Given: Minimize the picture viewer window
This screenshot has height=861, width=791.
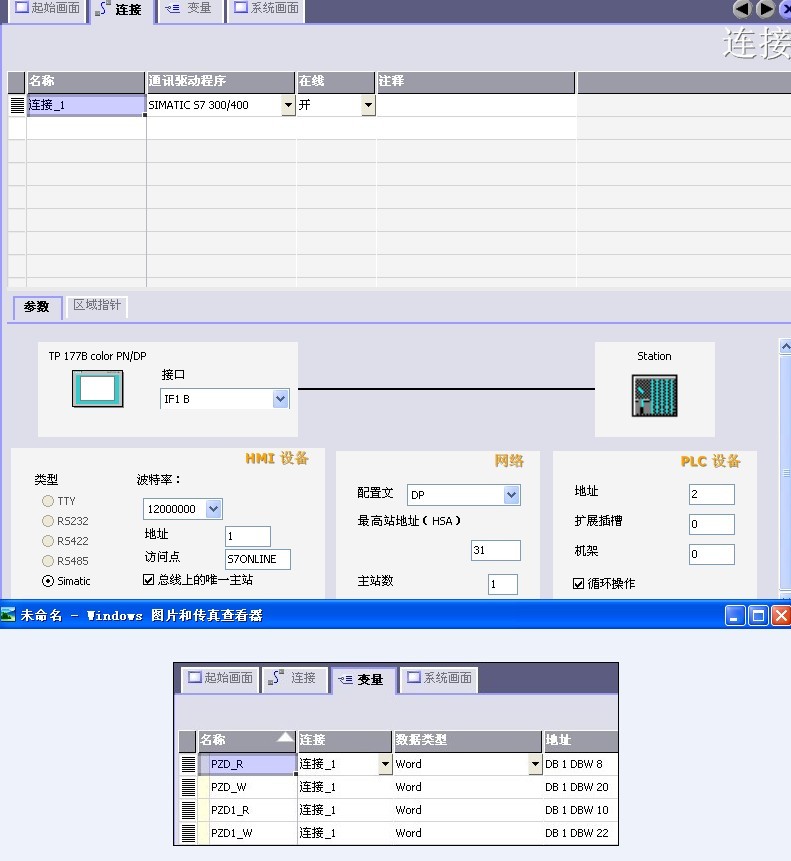Looking at the screenshot, I should 735,616.
